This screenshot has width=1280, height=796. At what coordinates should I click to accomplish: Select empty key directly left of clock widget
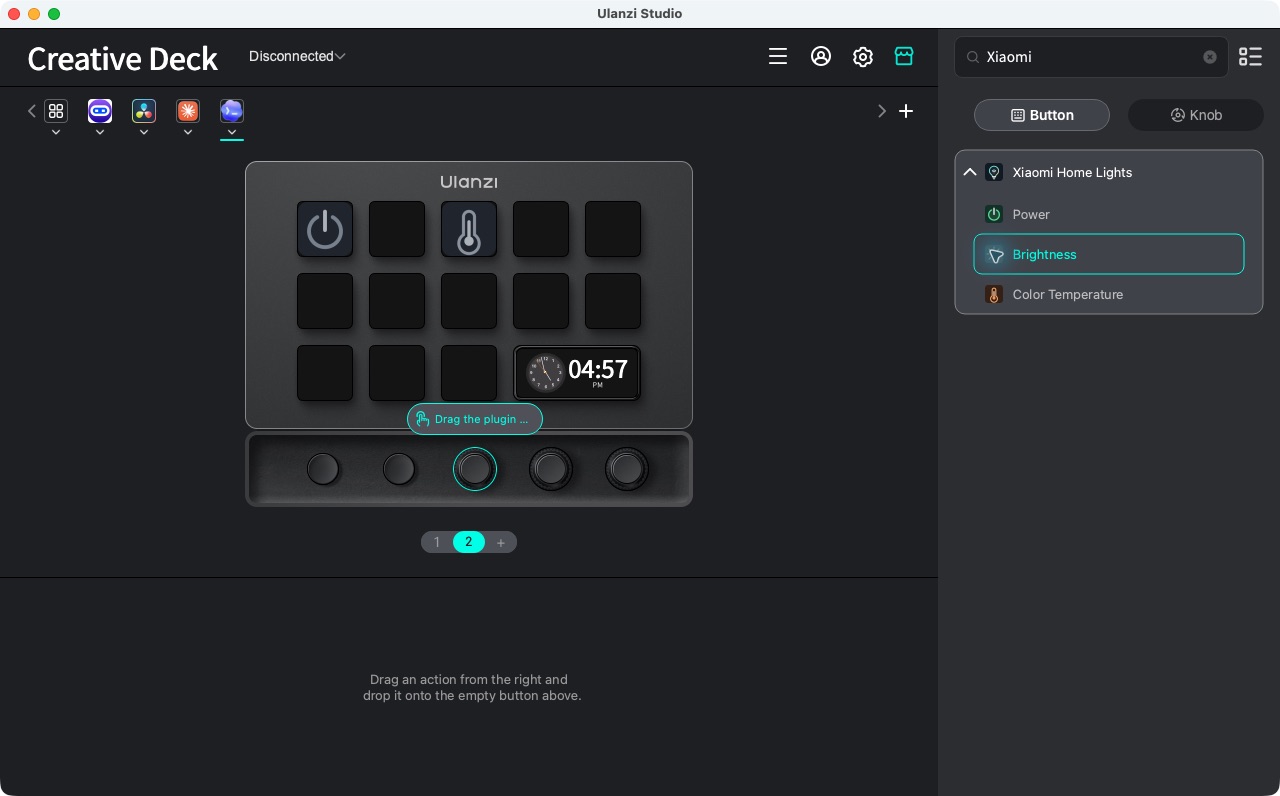(469, 373)
